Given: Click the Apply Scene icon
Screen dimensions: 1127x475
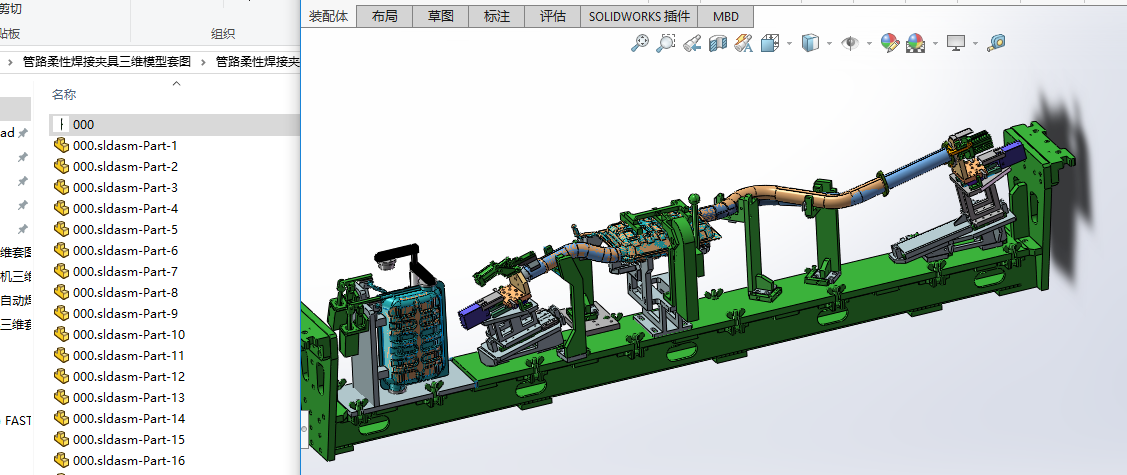Looking at the screenshot, I should [915, 43].
